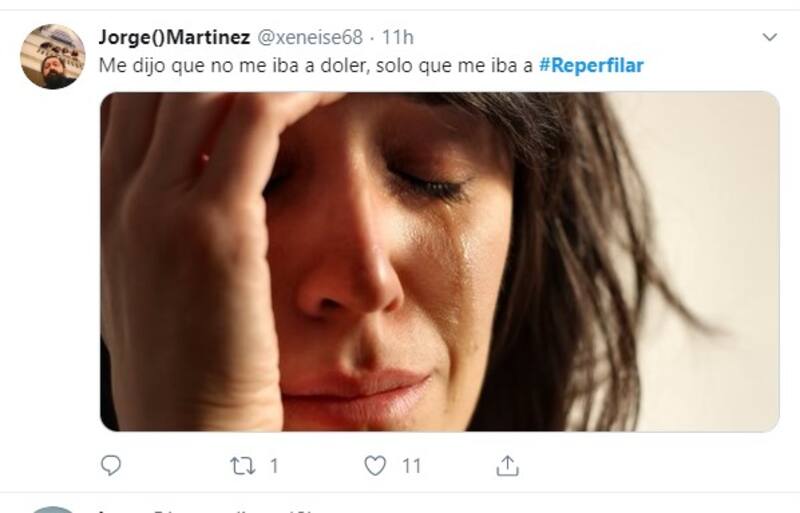Open the #Reperfilar hashtag
The width and height of the screenshot is (800, 513).
[591, 65]
